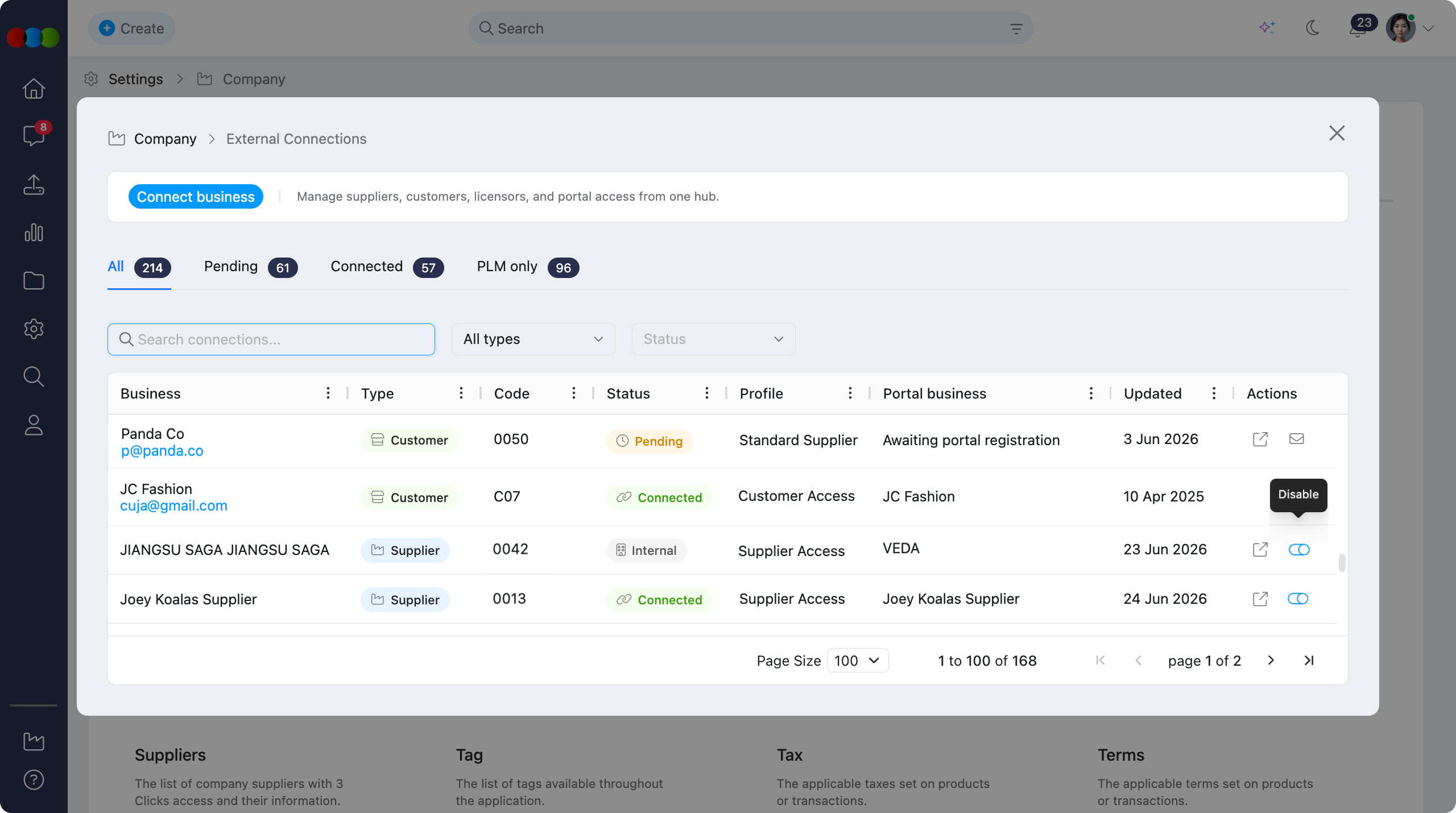Focus the Search connections input field
This screenshot has width=1456, height=813.
pos(271,339)
